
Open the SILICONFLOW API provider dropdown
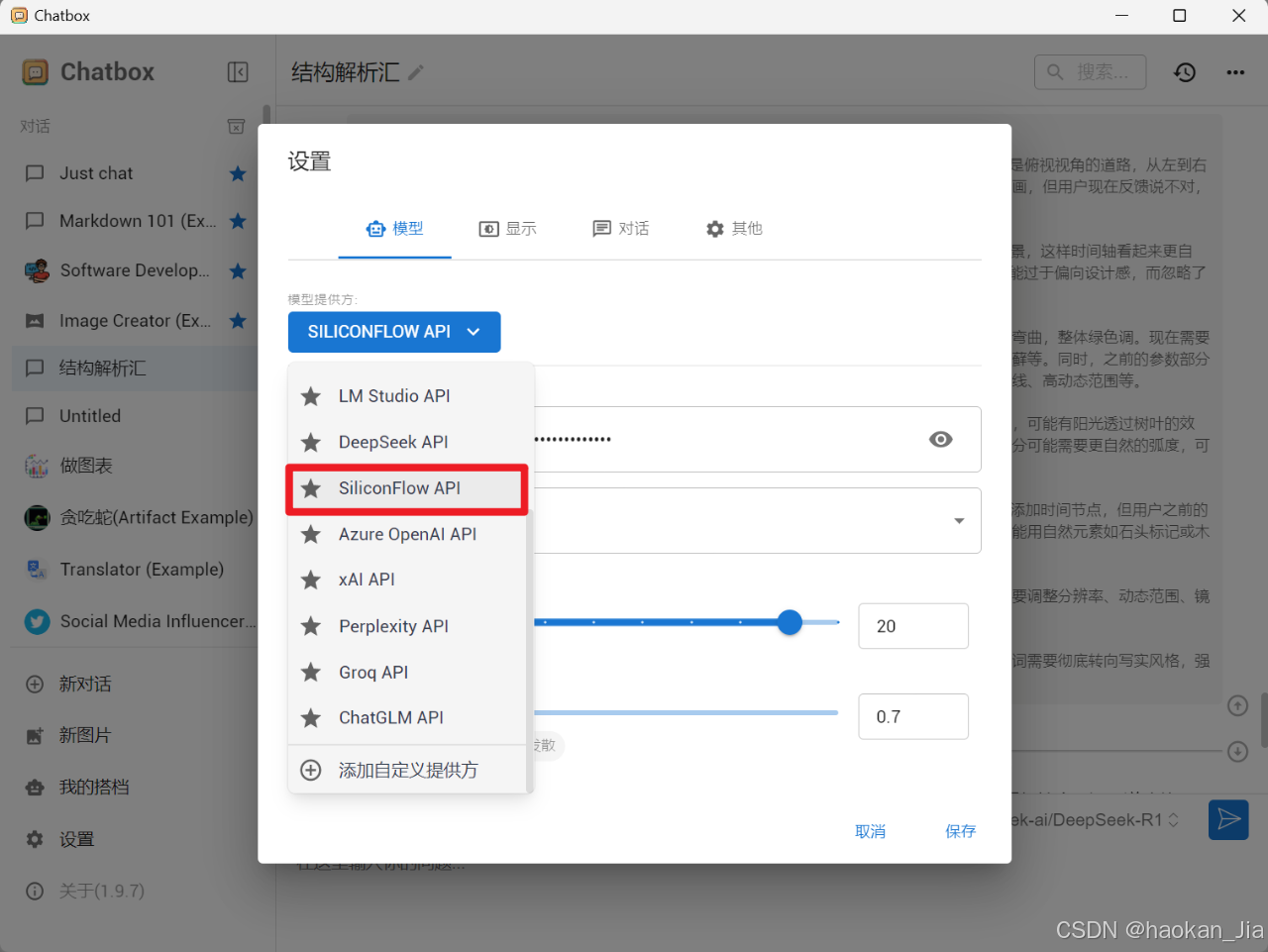pos(394,332)
